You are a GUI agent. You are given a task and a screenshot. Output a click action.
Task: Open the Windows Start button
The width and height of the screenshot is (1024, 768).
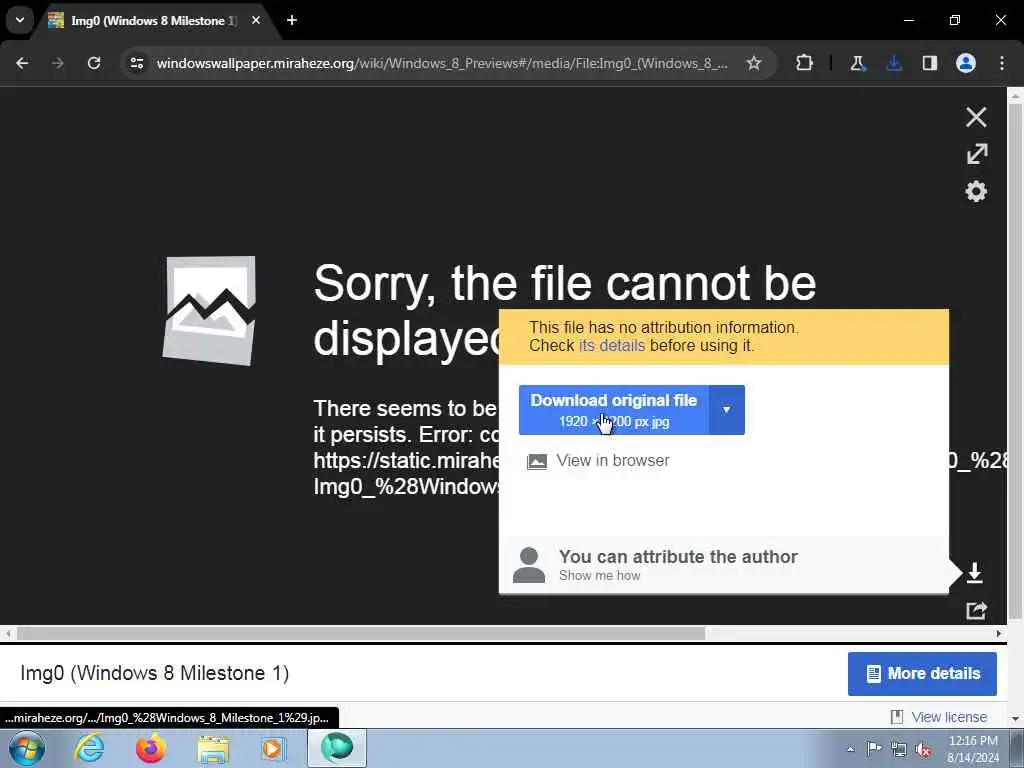27,749
